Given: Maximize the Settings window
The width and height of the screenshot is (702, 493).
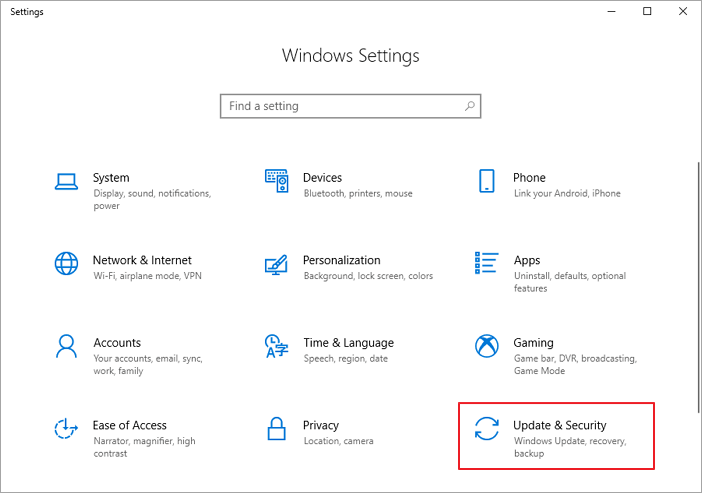Looking at the screenshot, I should tap(647, 11).
